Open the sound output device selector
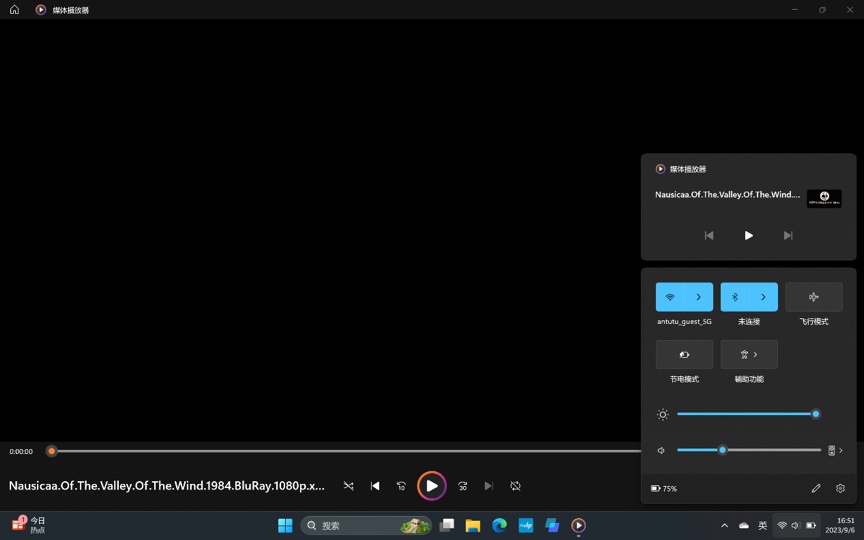The width and height of the screenshot is (864, 540). click(835, 450)
